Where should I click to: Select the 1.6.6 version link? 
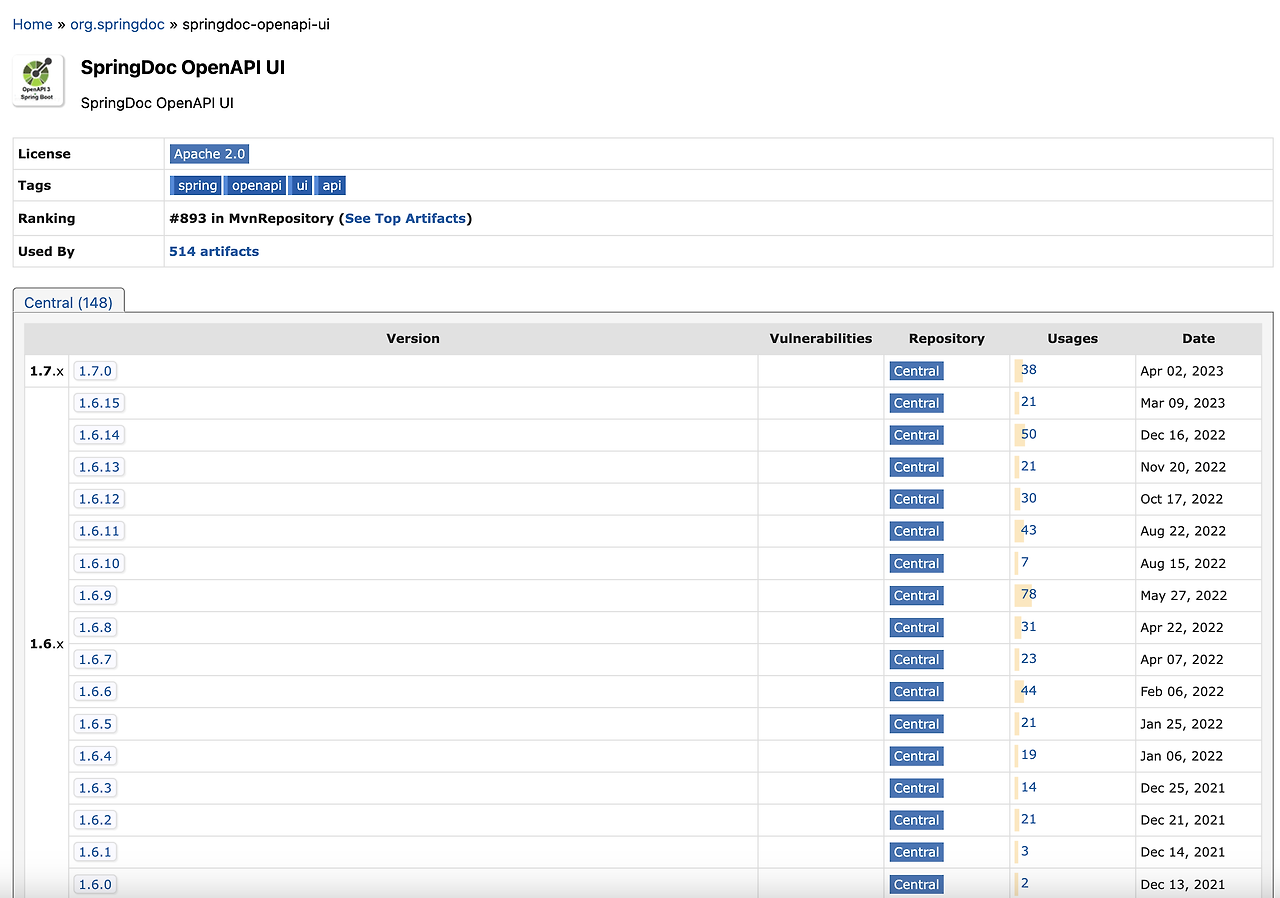click(x=96, y=691)
